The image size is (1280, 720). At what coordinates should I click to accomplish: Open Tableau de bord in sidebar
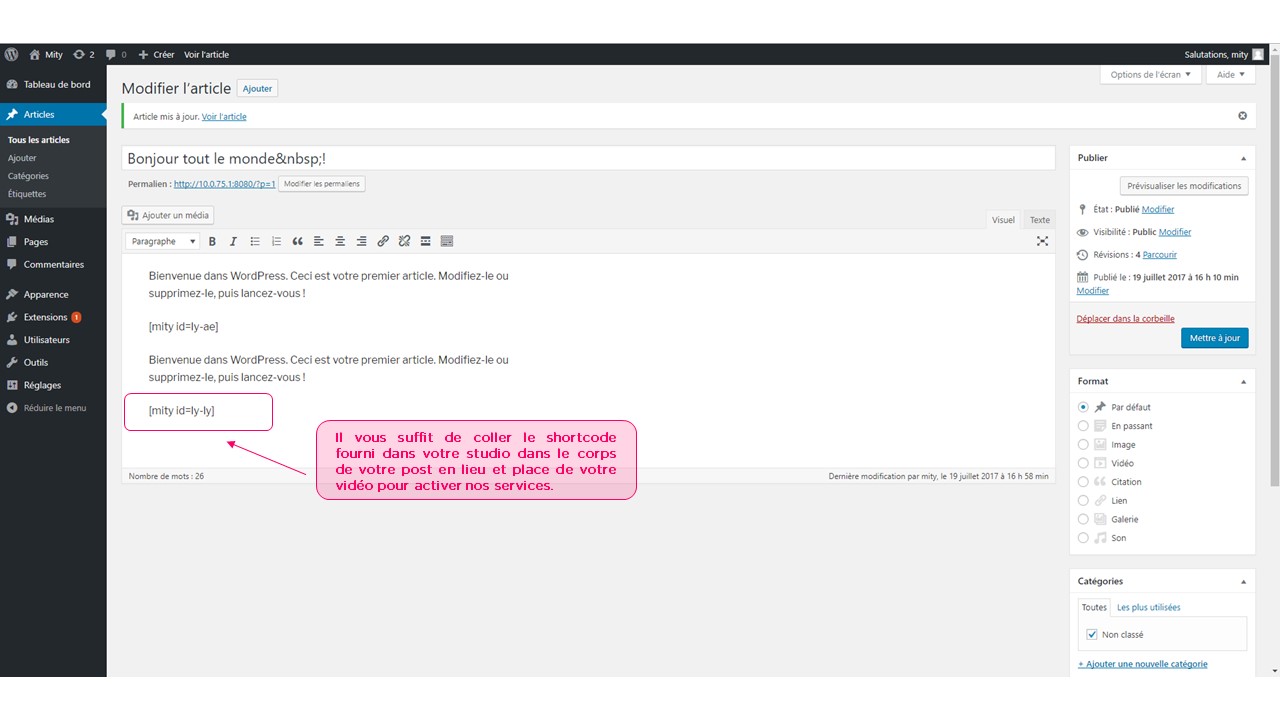(53, 85)
